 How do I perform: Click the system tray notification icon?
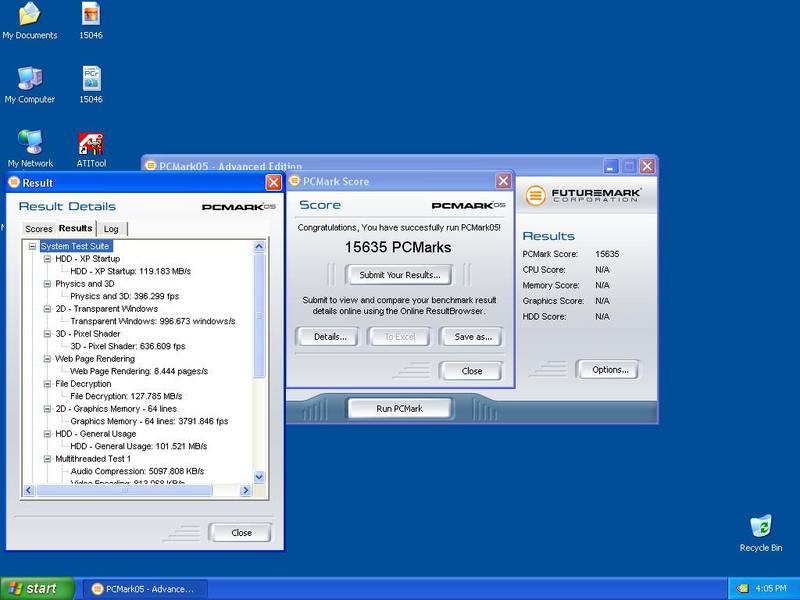[x=742, y=589]
